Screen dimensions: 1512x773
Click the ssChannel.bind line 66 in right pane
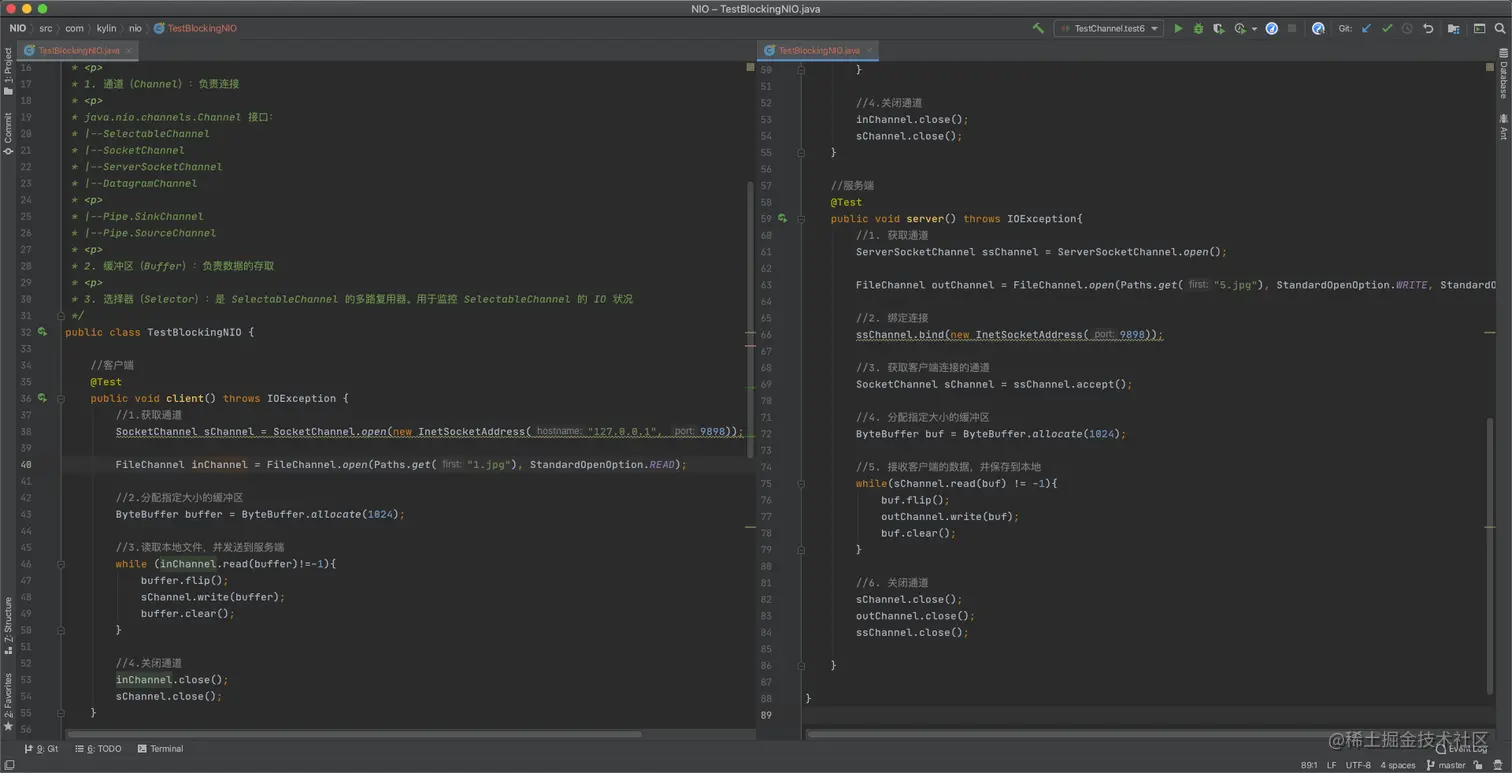[1010, 335]
